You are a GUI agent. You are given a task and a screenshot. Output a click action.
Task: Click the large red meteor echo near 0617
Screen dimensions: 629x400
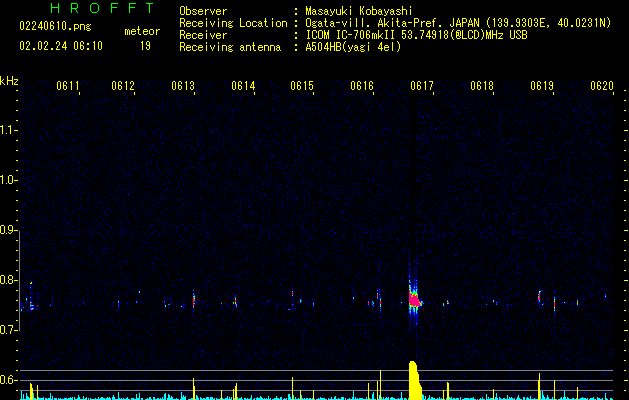coord(414,299)
